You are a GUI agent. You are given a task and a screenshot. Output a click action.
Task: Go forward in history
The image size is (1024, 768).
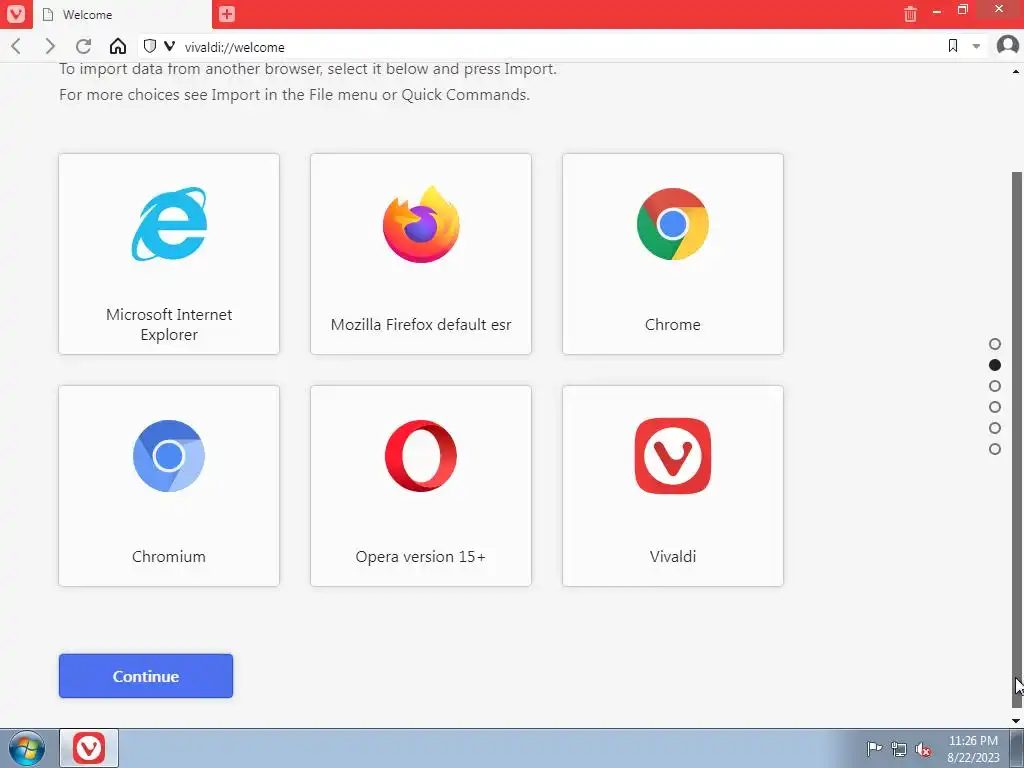tap(50, 46)
